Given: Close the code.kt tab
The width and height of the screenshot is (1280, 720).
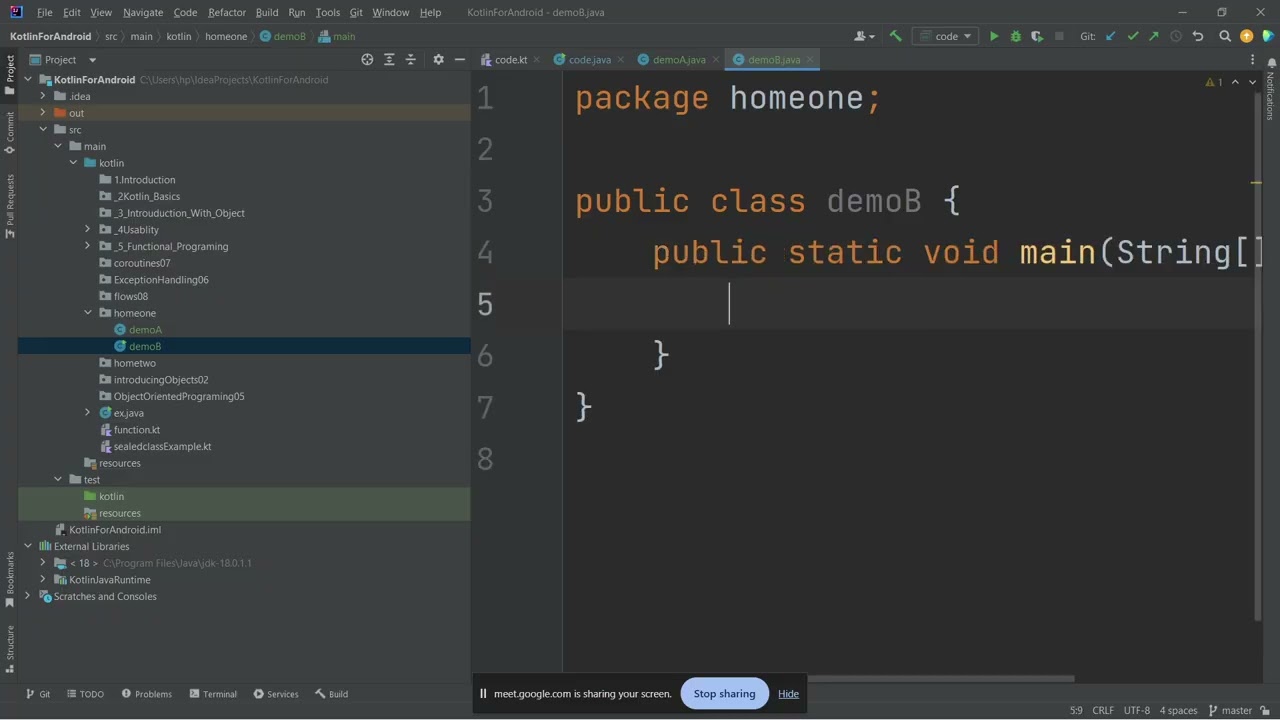Looking at the screenshot, I should pos(536,60).
